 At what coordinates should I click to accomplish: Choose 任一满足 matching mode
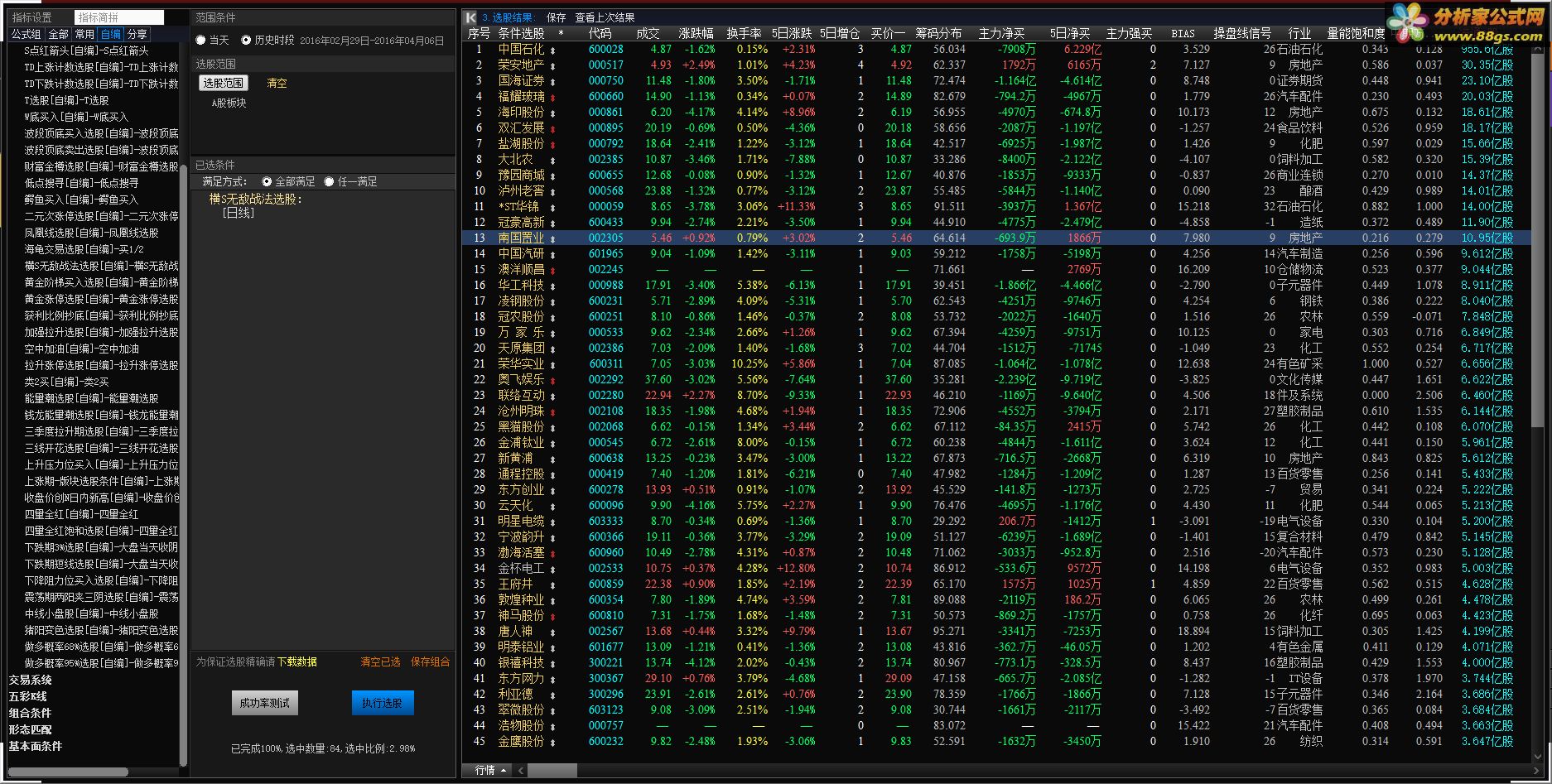(x=329, y=181)
